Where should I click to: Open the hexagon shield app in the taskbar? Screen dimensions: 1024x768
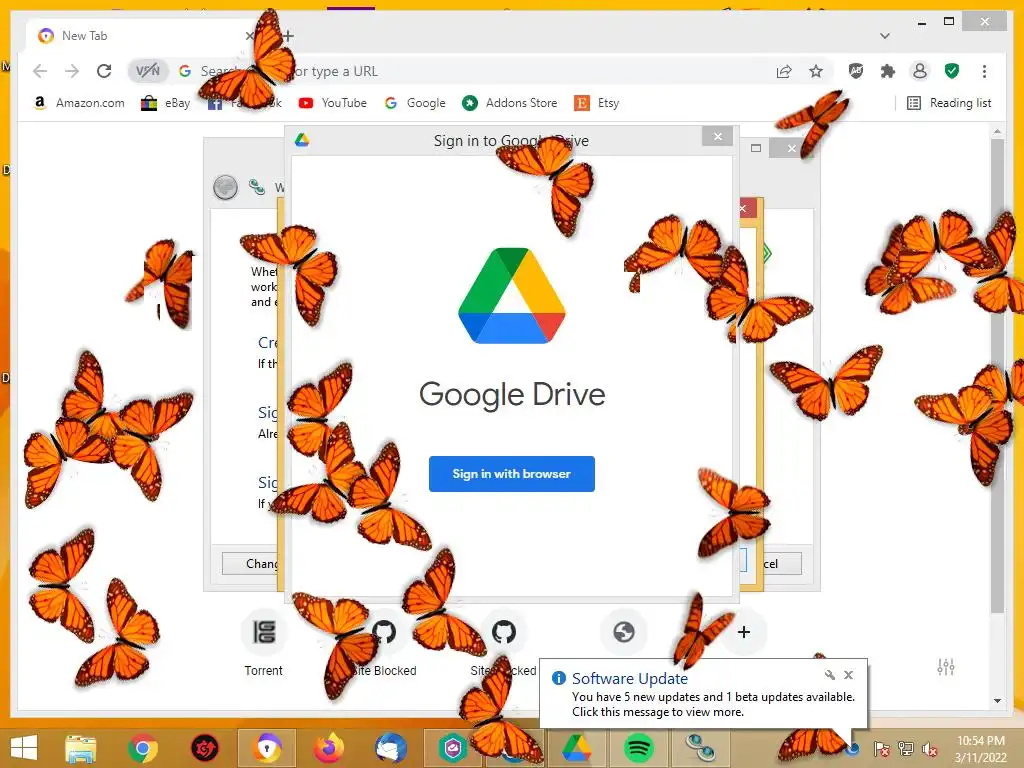[x=452, y=748]
